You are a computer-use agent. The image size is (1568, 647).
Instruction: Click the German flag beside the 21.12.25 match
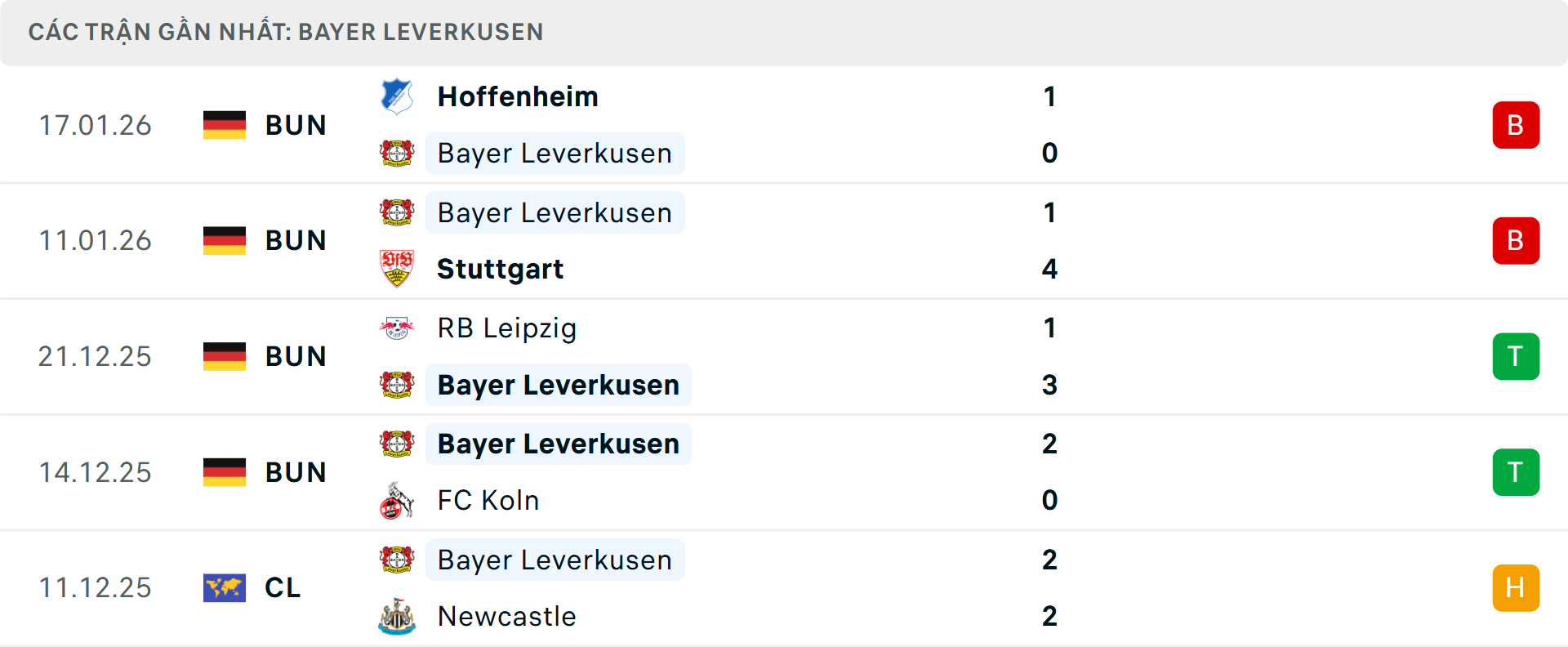[225, 356]
